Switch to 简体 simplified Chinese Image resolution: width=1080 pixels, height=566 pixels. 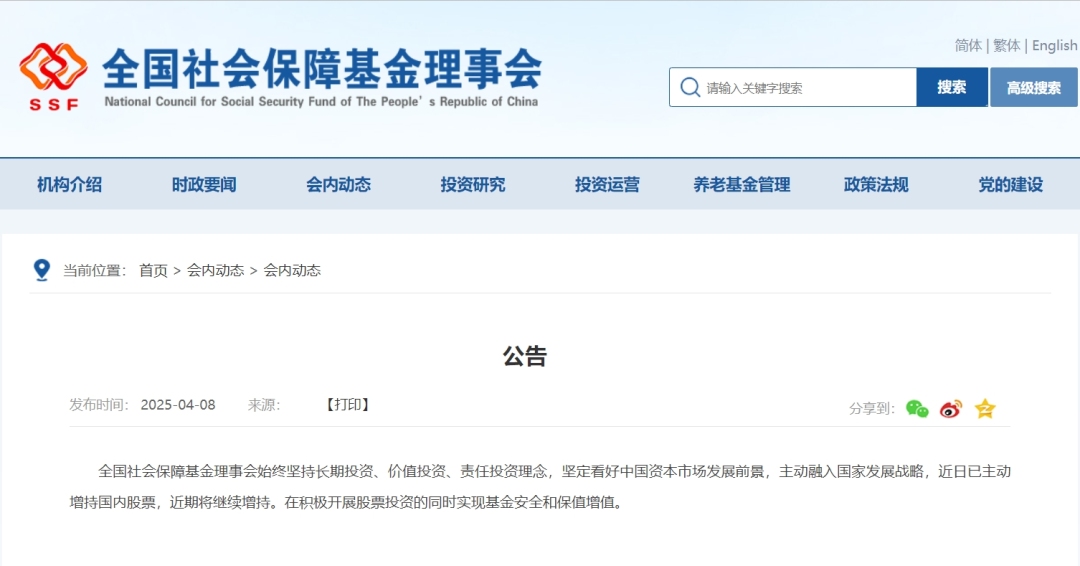pyautogui.click(x=967, y=46)
